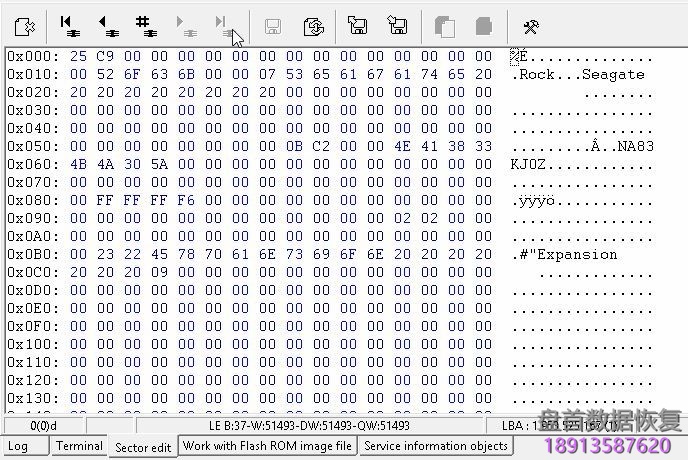Open Work with Flash ROM image file tab
This screenshot has width=688, height=460.
(267, 446)
